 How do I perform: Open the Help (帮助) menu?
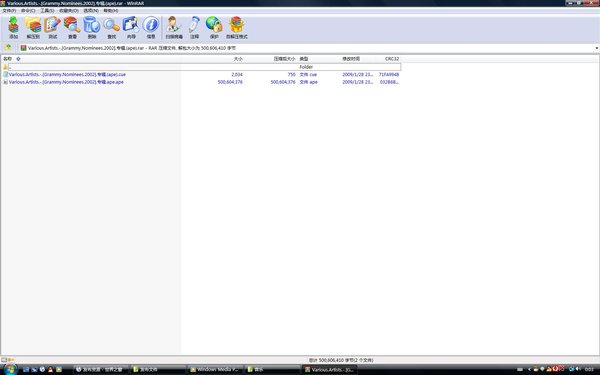click(x=111, y=11)
